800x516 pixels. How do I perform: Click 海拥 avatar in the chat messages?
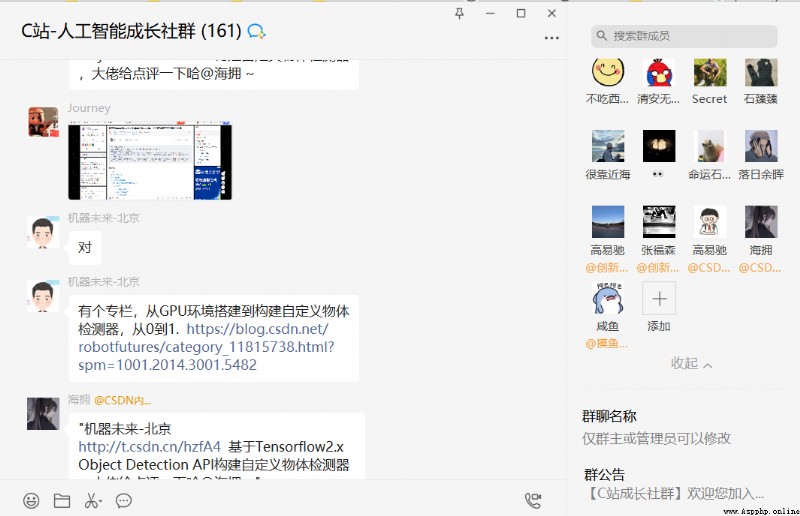[x=43, y=414]
